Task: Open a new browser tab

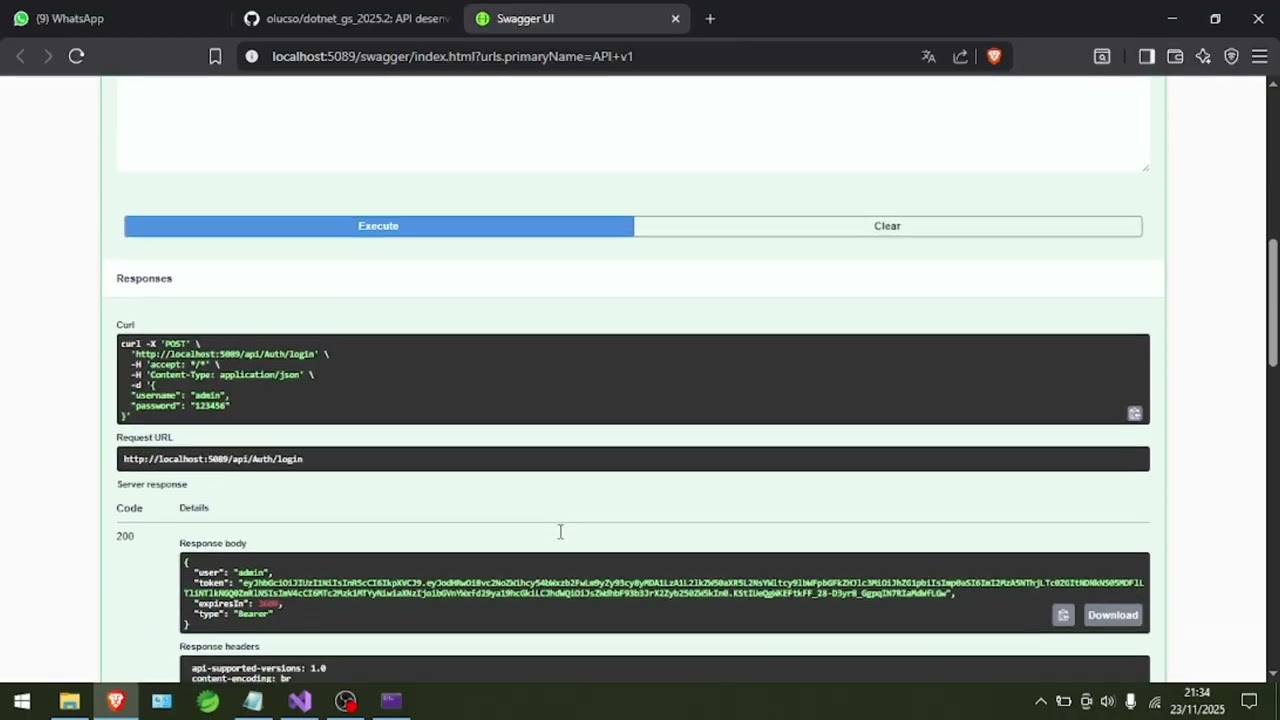Action: [x=710, y=19]
